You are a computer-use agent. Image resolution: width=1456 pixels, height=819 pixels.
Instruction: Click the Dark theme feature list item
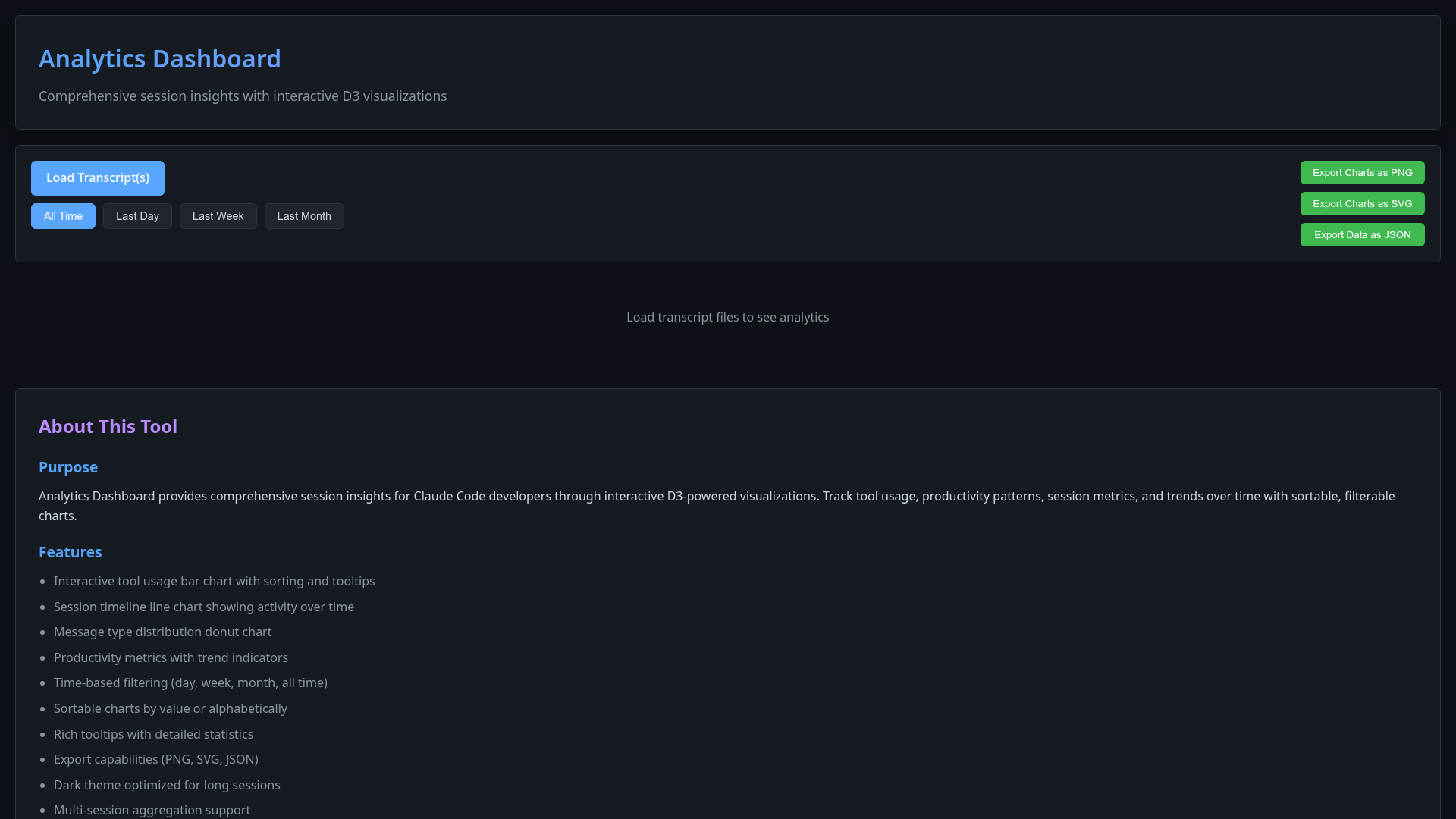coord(167,786)
